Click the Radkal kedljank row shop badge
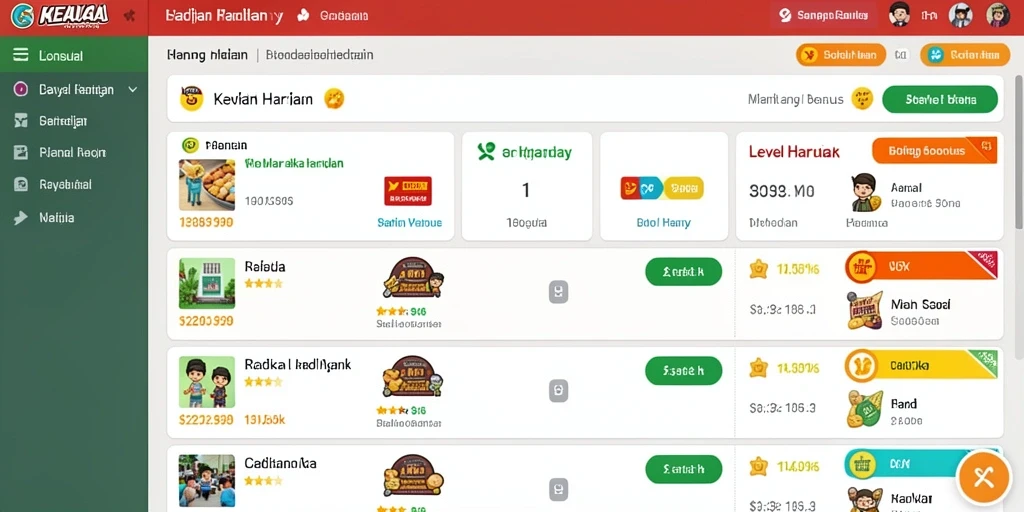1024x512 pixels. click(413, 377)
